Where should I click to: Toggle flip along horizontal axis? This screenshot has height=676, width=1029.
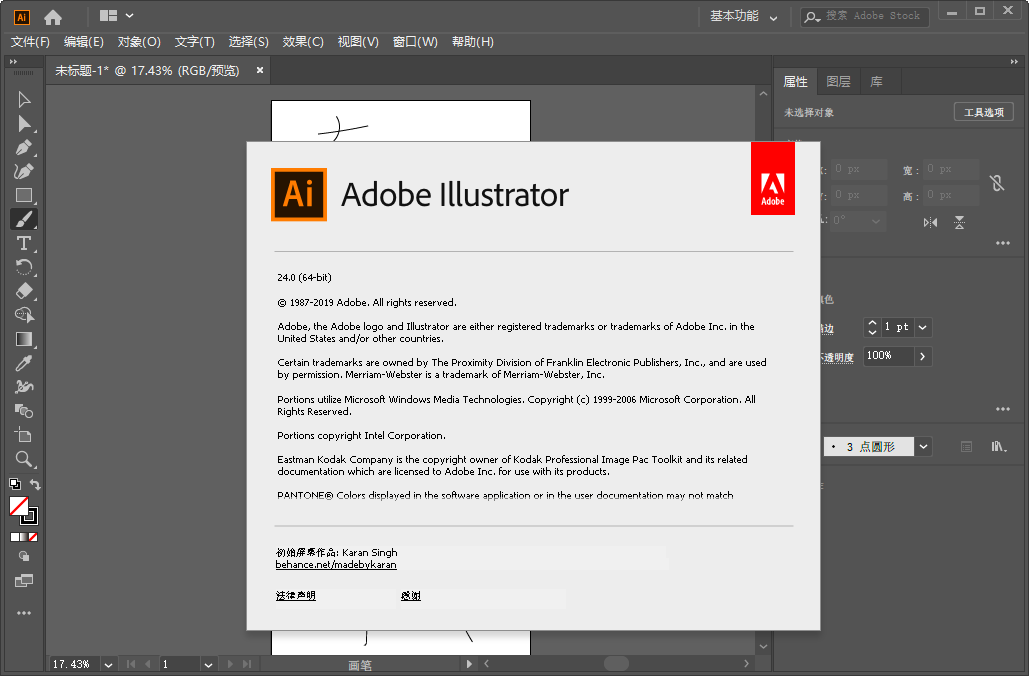[960, 222]
